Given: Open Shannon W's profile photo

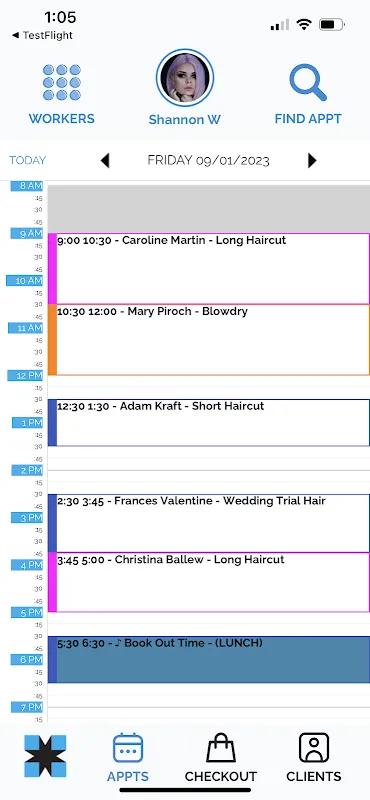Looking at the screenshot, I should point(185,78).
